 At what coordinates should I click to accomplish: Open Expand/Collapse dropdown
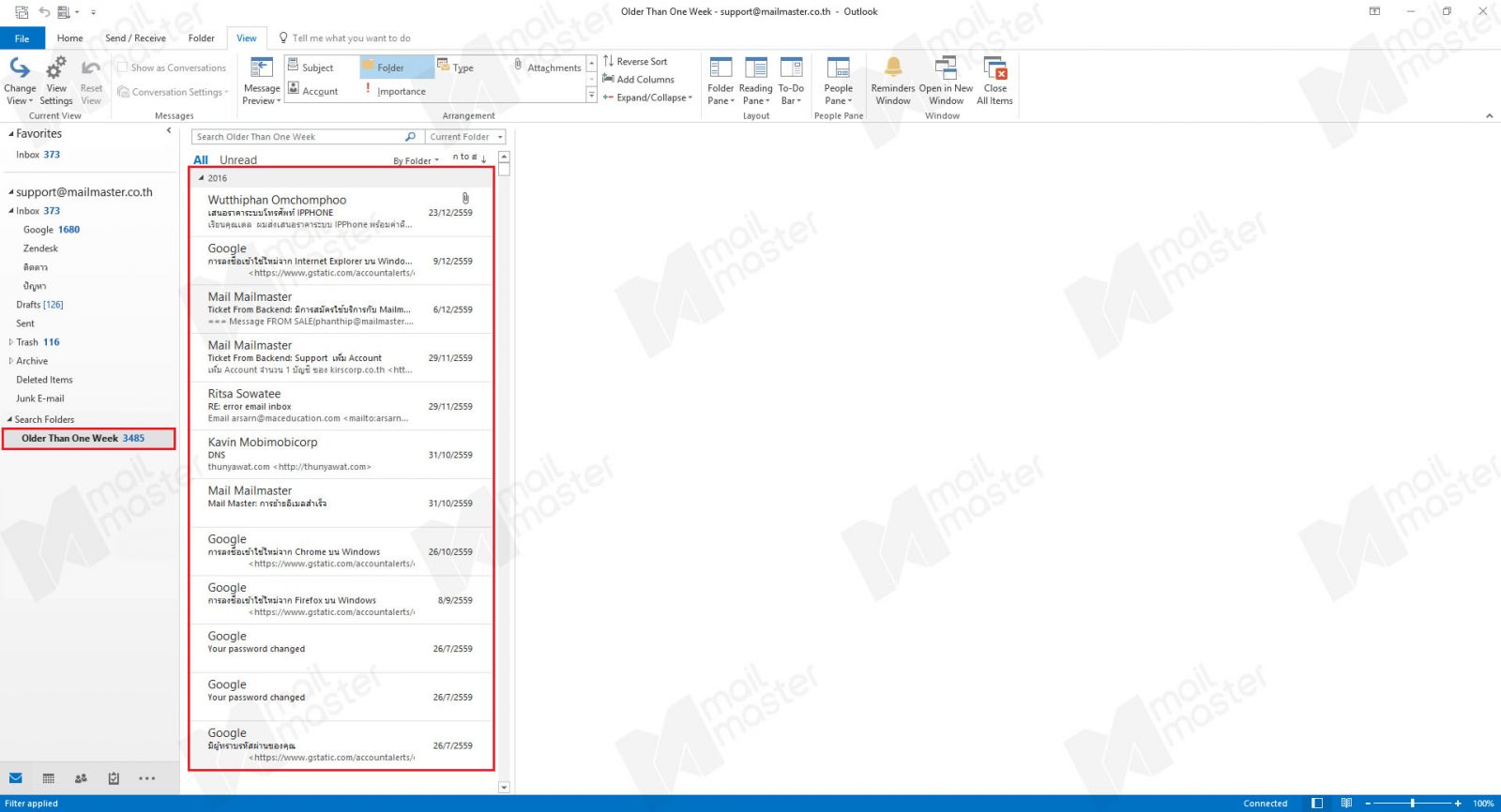point(647,98)
